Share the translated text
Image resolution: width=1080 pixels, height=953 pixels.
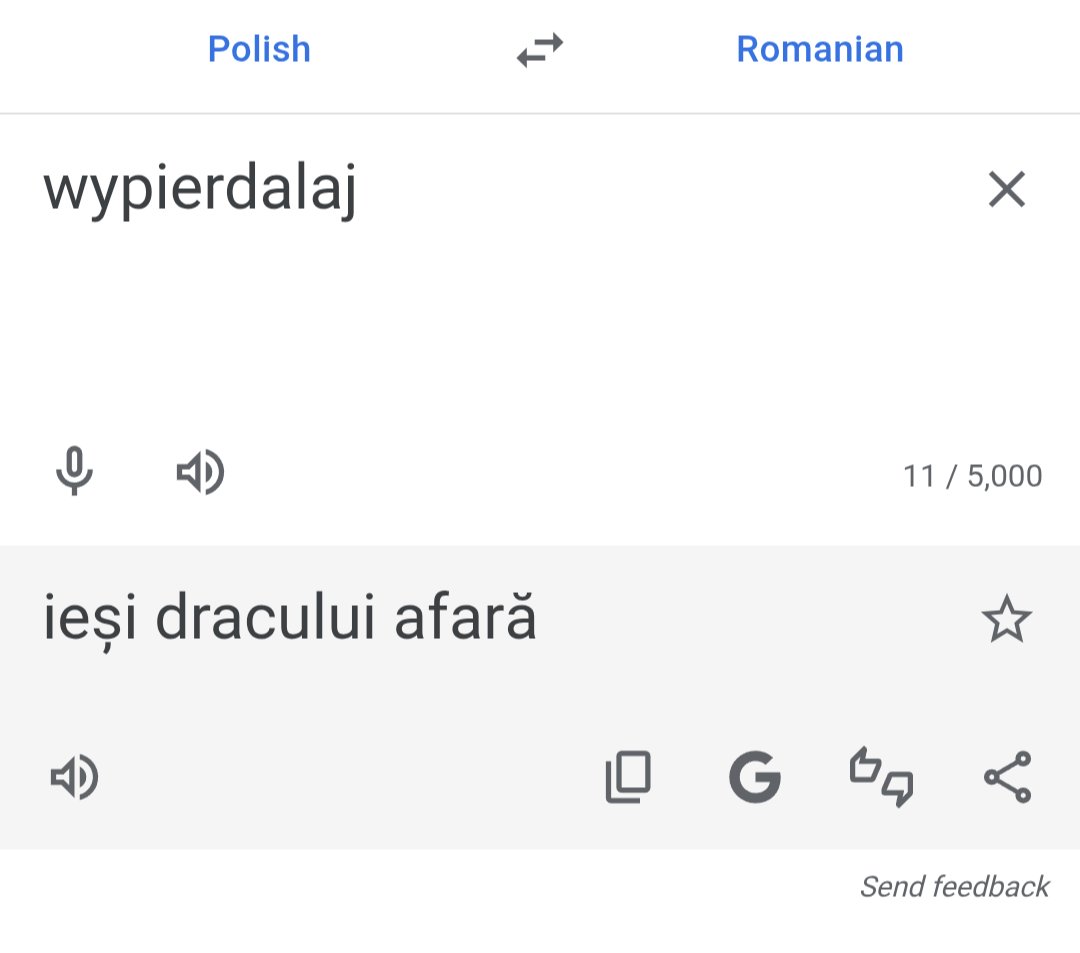(1007, 778)
